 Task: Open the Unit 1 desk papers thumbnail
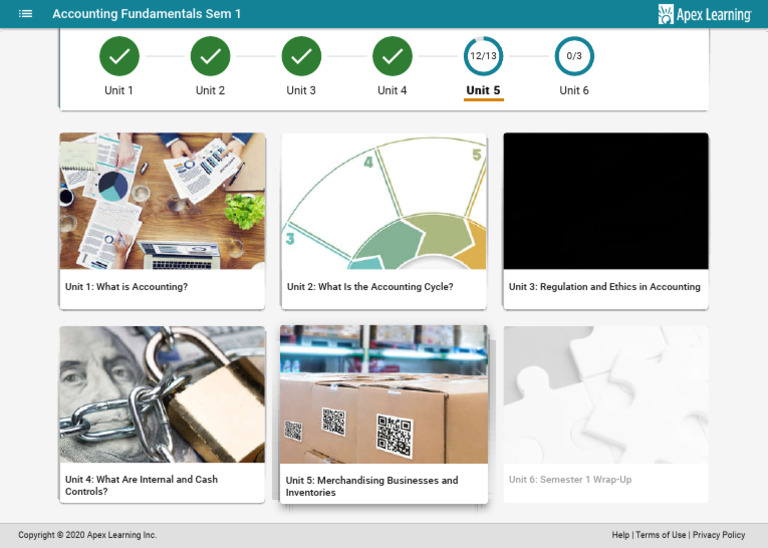[162, 201]
